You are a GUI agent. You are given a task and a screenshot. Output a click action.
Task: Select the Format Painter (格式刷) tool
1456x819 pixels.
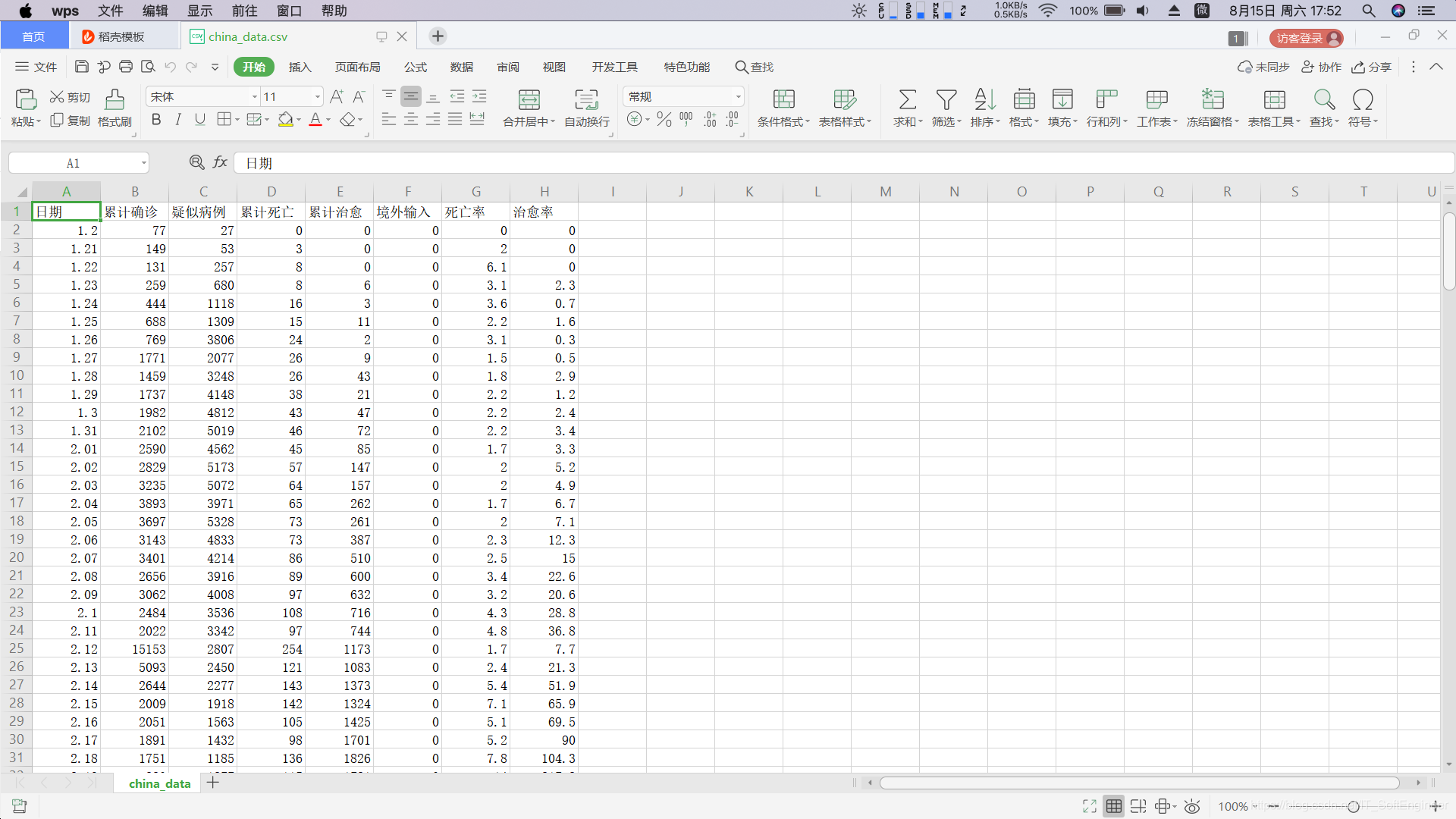click(115, 108)
